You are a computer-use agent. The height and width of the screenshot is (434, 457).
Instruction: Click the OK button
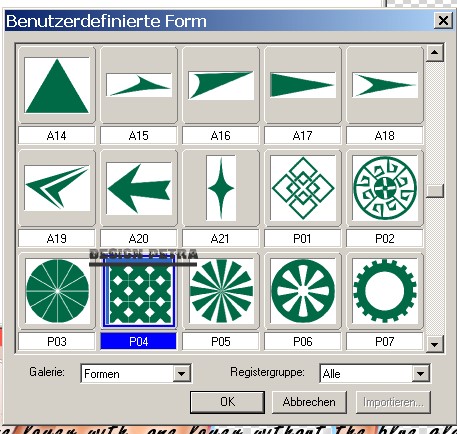228,402
